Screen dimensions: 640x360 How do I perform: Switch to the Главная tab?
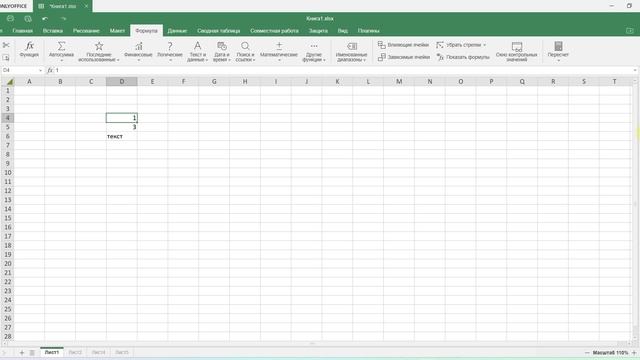(x=22, y=31)
